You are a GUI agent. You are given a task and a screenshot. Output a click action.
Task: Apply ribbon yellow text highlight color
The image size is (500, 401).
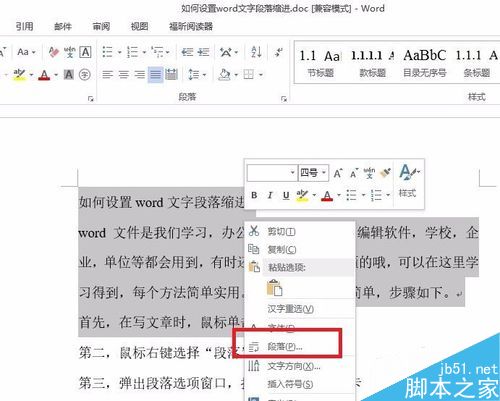point(19,75)
